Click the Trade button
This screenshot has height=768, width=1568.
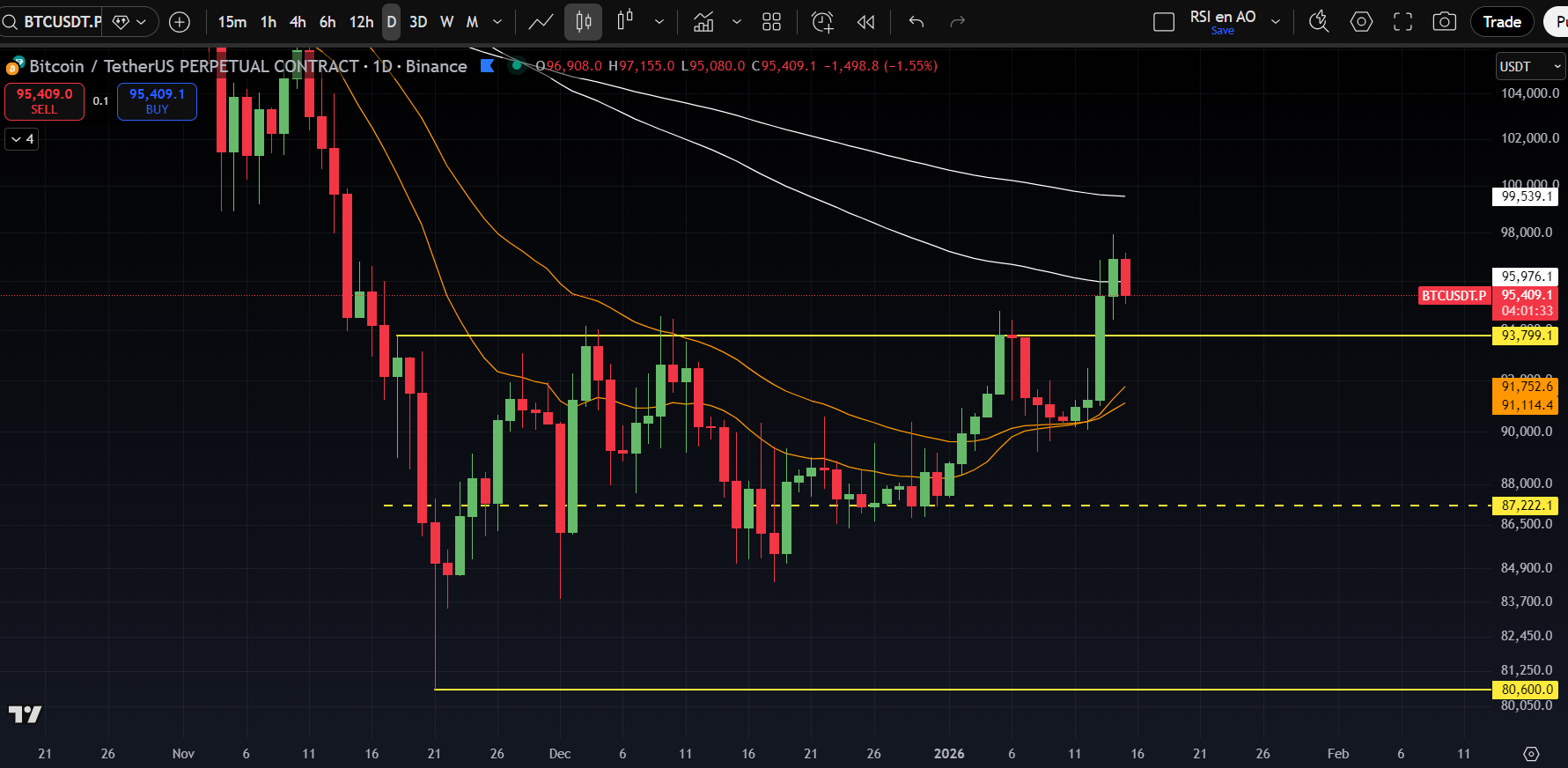(x=1501, y=22)
